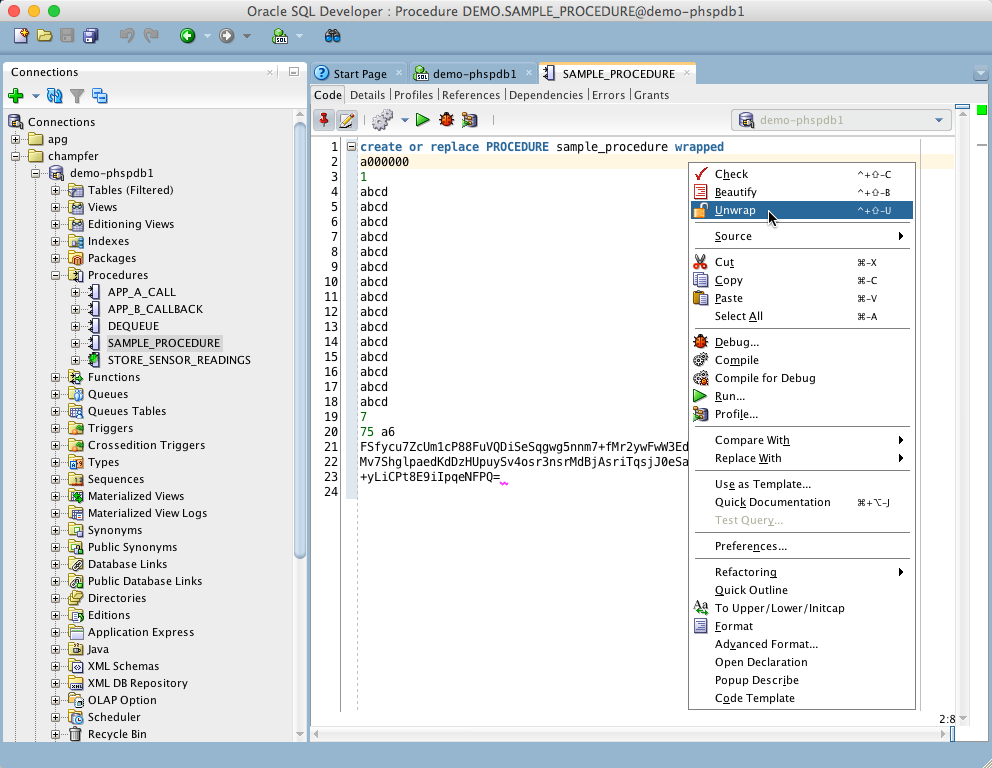Choose Copy from the context menu
This screenshot has width=992, height=768.
pyautogui.click(x=802, y=280)
